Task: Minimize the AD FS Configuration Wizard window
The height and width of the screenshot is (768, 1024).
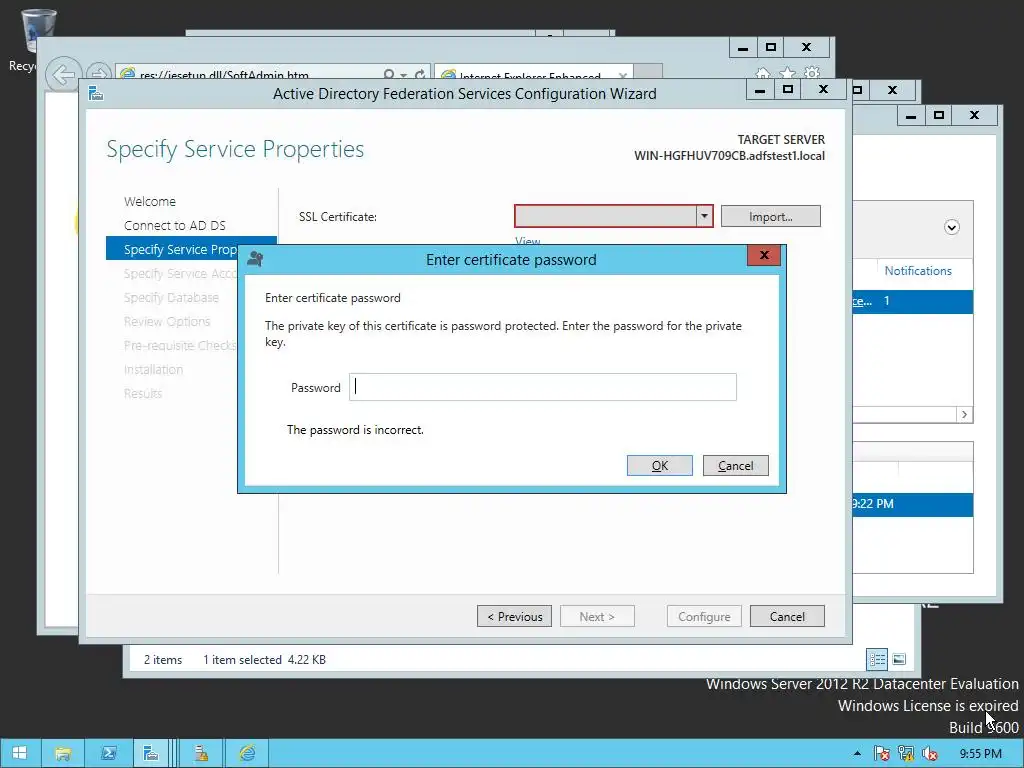Action: coord(760,90)
